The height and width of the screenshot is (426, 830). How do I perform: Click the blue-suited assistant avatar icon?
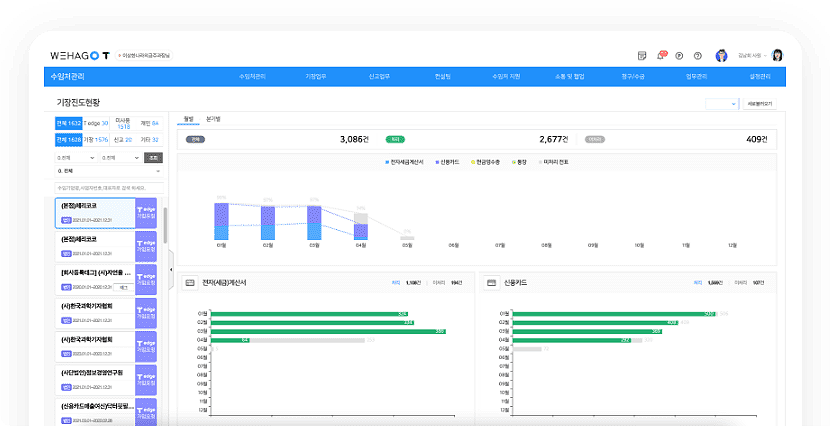[721, 56]
